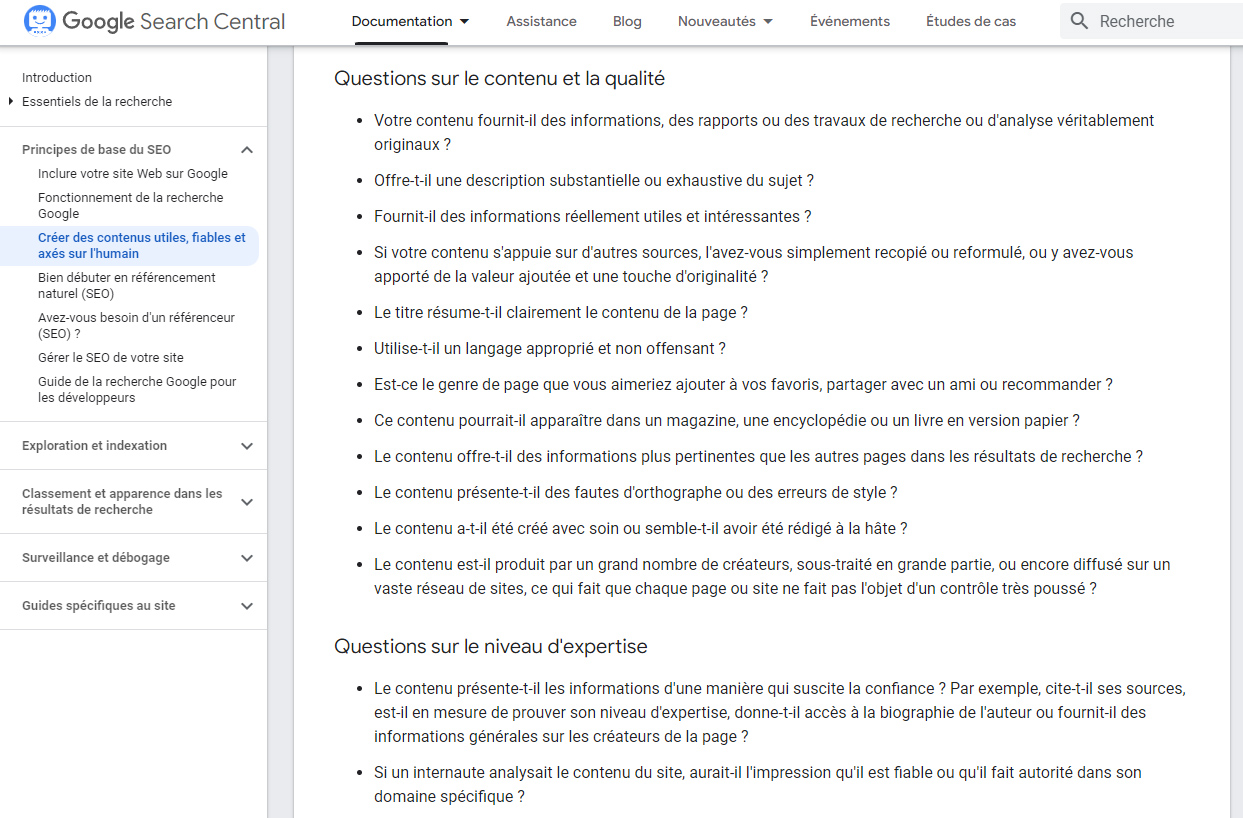This screenshot has height=818, width=1243.
Task: Expand the Guides spécifiques au site section
Action: 247,606
